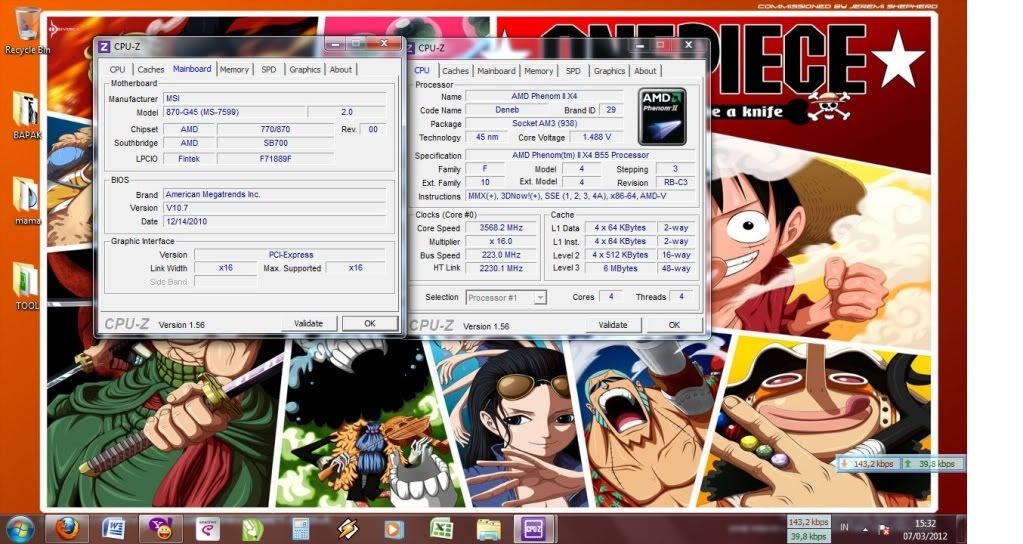Image resolution: width=1023 pixels, height=544 pixels.
Task: Click Validate in Mainboard window
Action: (x=309, y=324)
